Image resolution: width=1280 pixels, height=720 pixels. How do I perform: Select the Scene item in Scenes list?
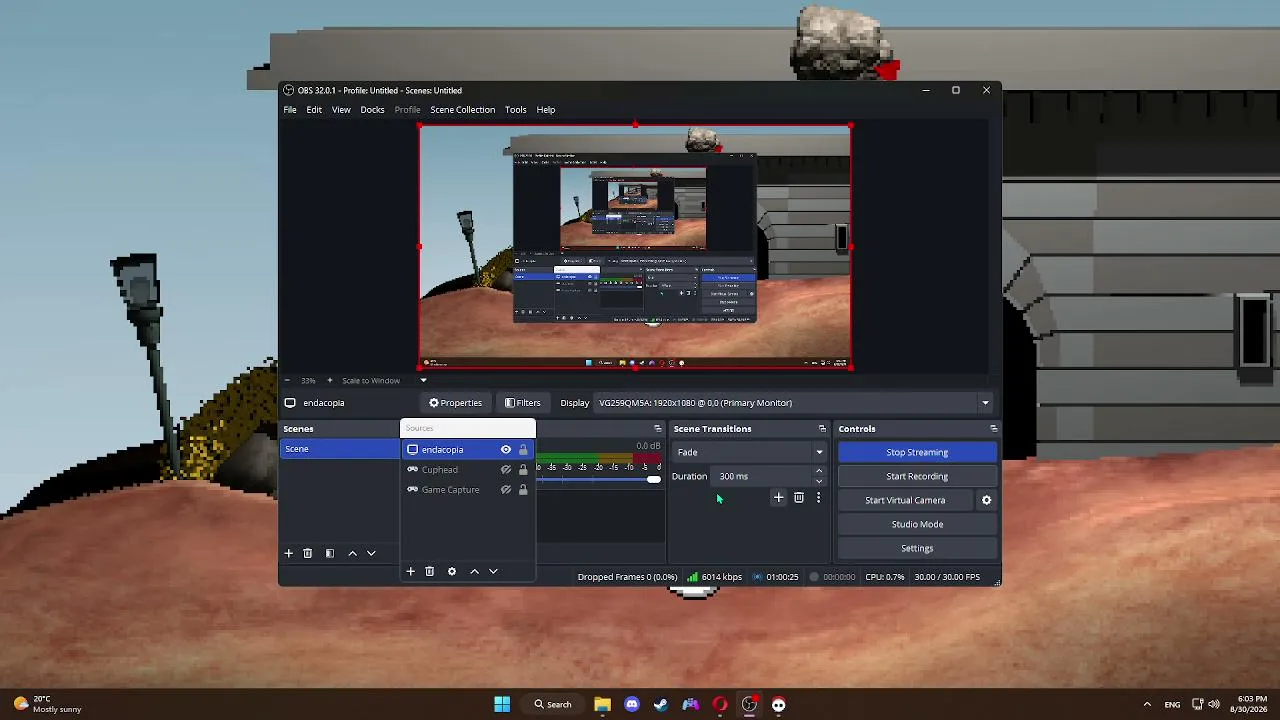coord(340,449)
